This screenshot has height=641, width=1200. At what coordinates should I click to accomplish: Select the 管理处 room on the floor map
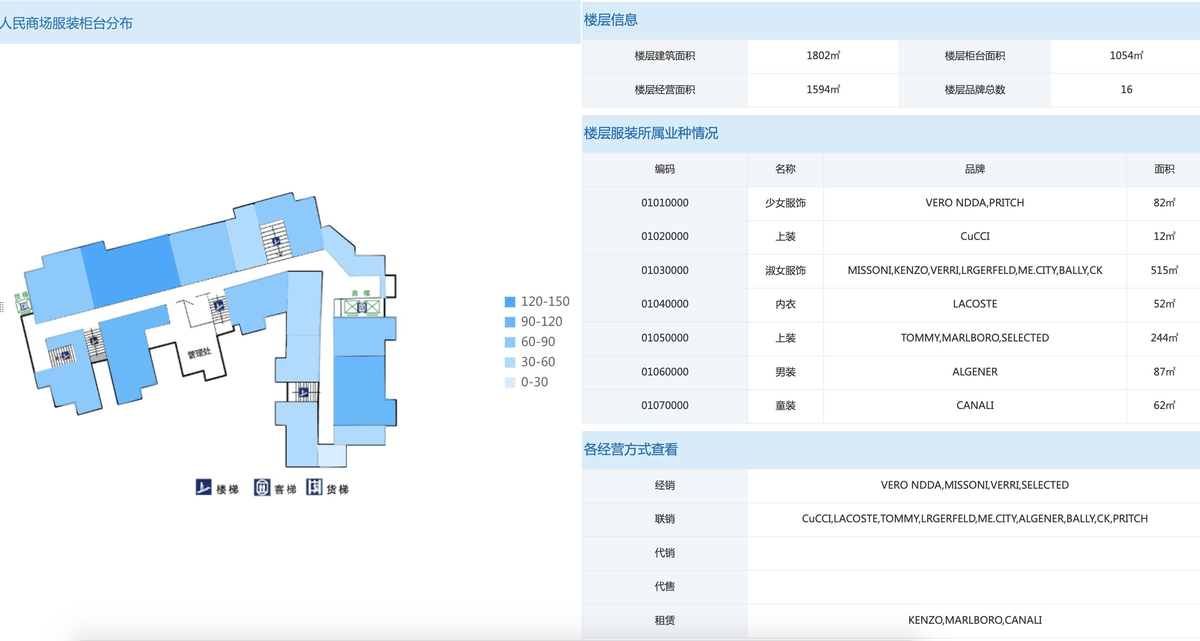coord(199,355)
